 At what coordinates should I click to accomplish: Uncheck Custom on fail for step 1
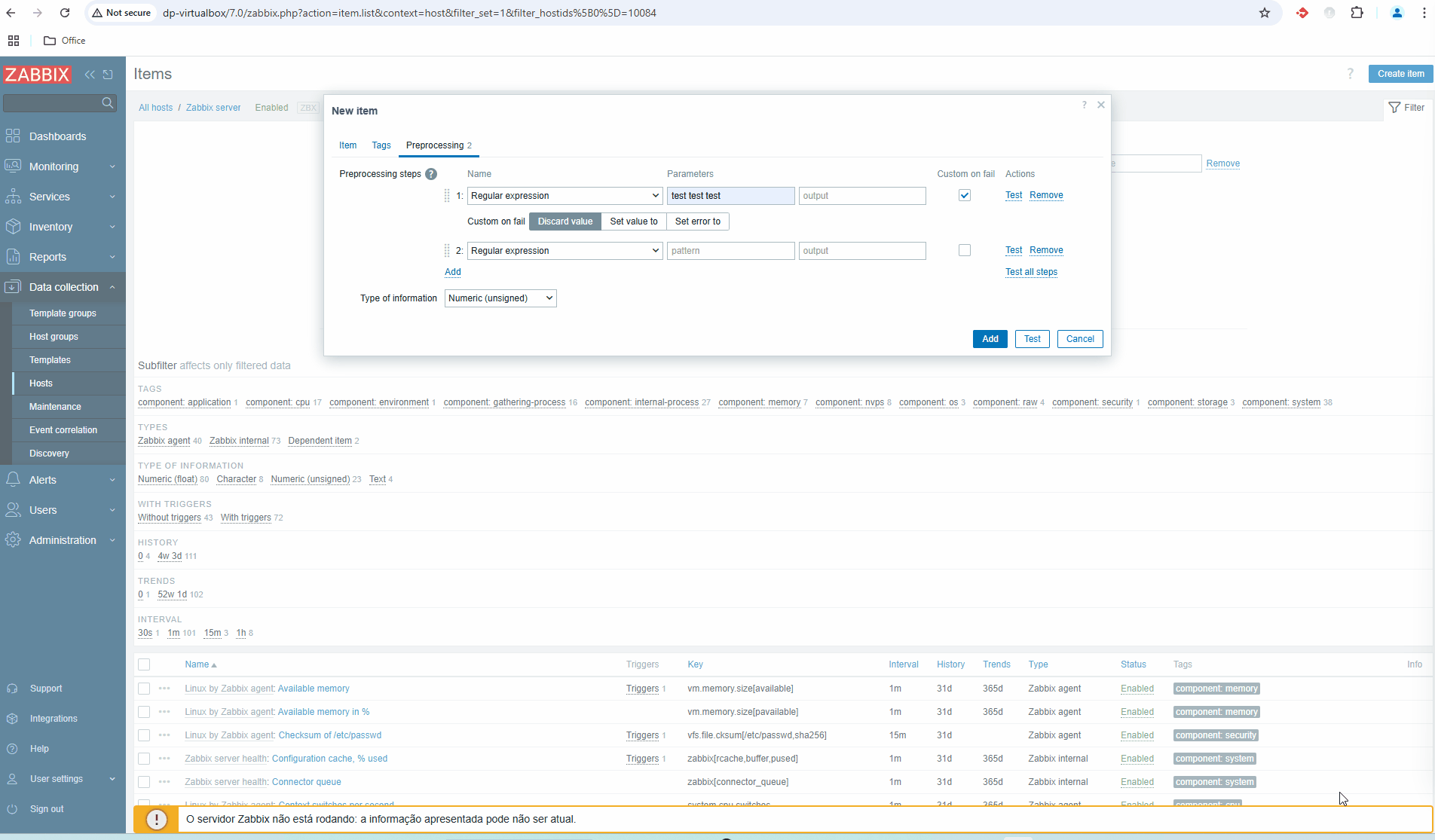point(965,195)
